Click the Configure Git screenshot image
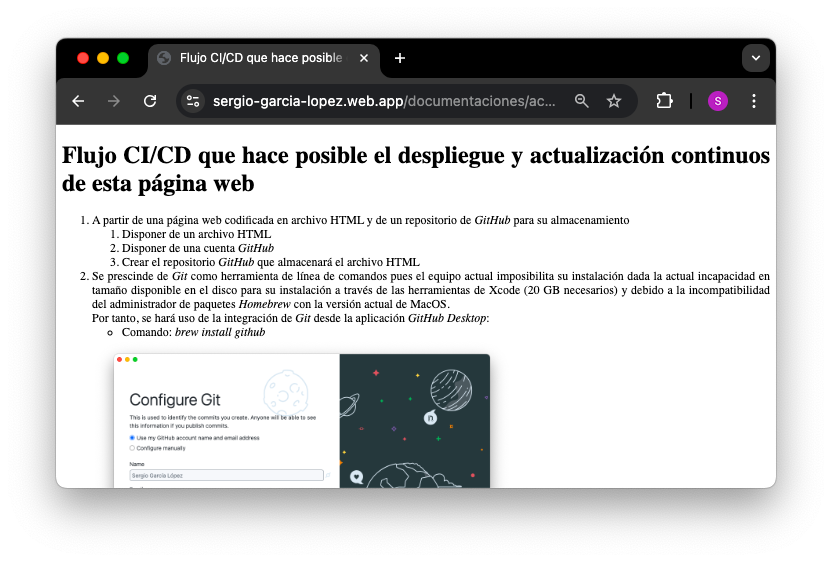Viewport: 832px width, 562px height. coord(301,420)
